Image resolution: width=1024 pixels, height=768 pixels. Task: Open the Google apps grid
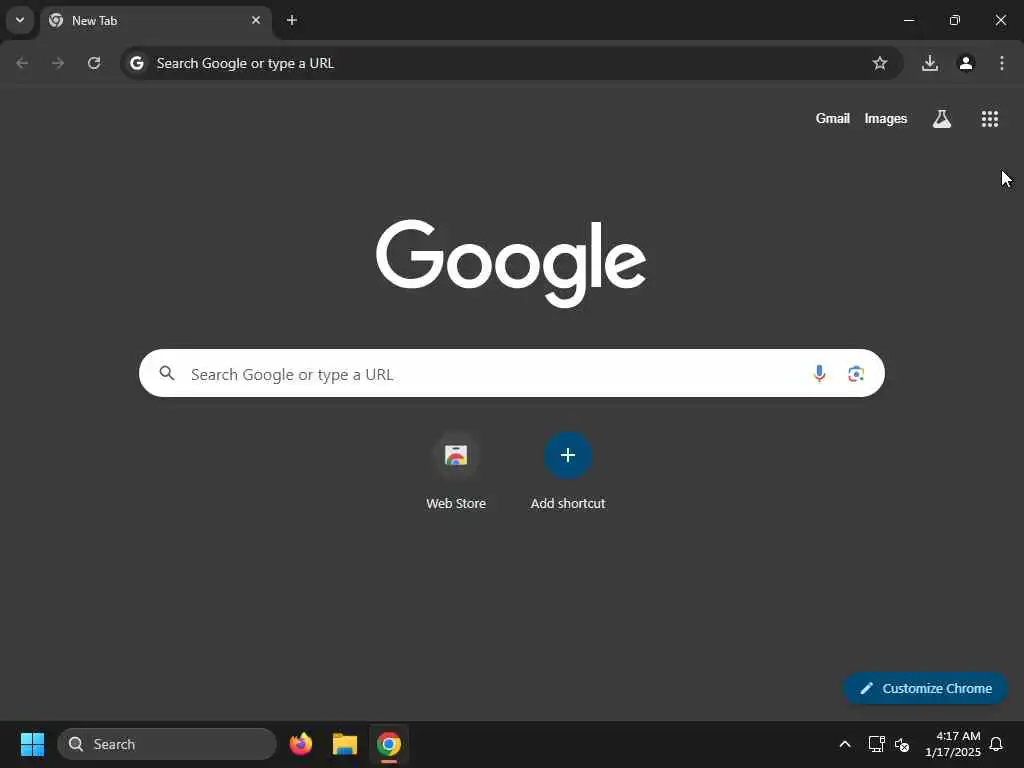(989, 119)
